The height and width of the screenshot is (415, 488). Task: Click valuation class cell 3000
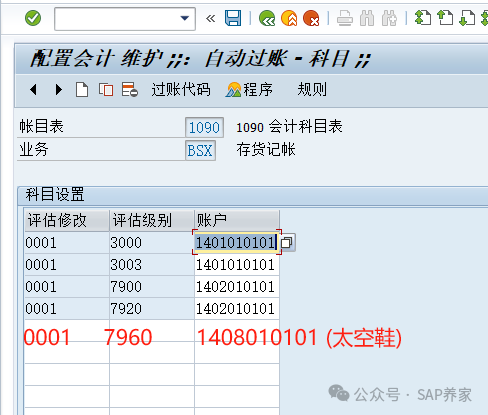point(152,242)
